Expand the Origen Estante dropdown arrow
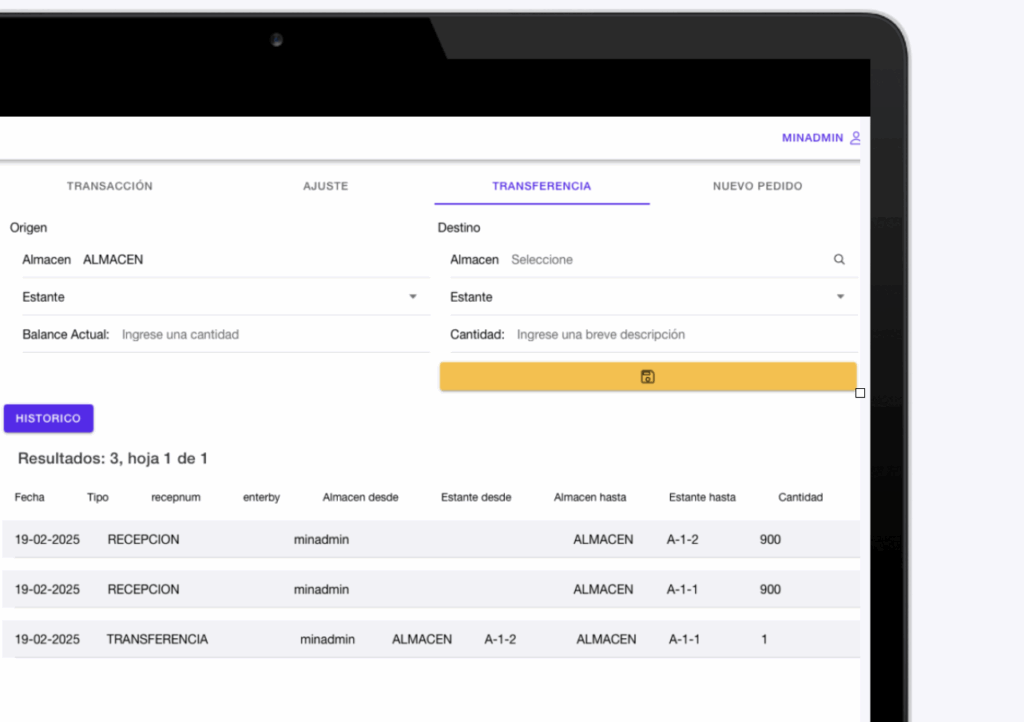This screenshot has height=722, width=1024. point(413,297)
